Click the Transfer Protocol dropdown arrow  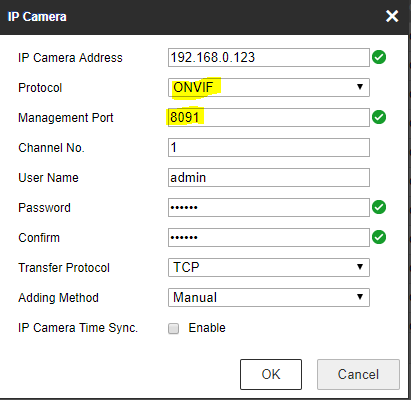(360, 267)
